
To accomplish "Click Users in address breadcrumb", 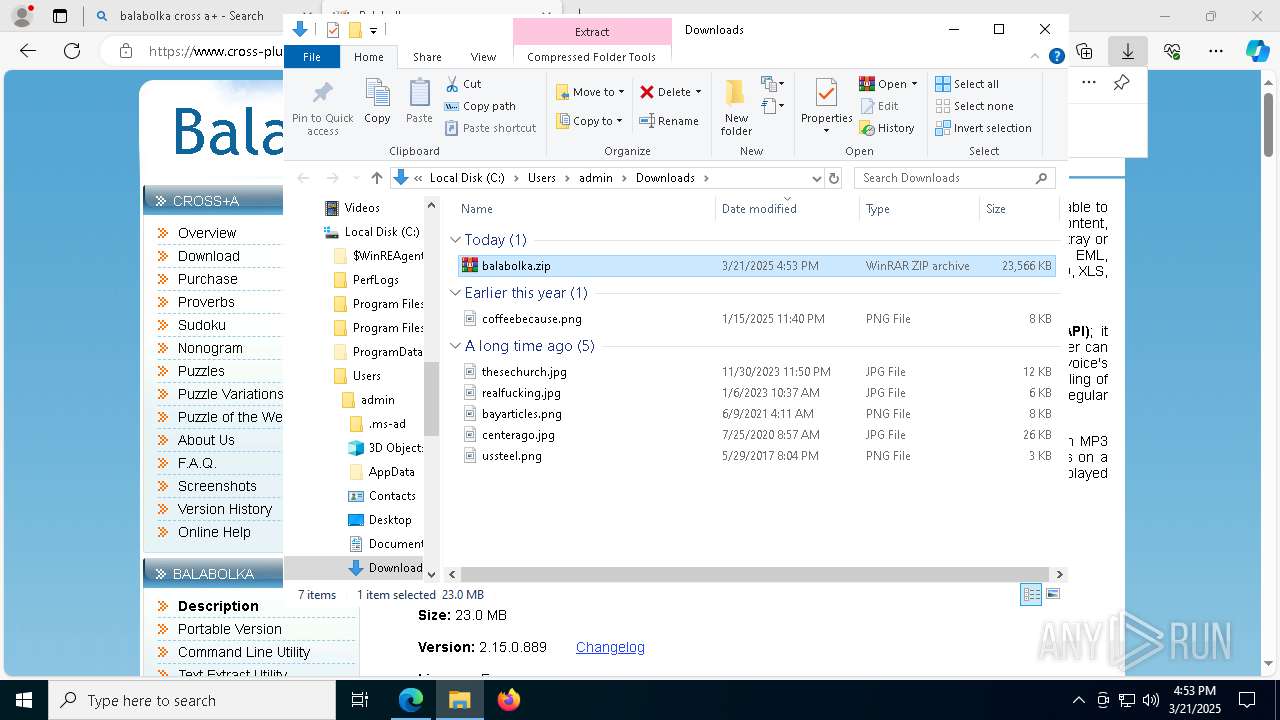I will click(541, 178).
